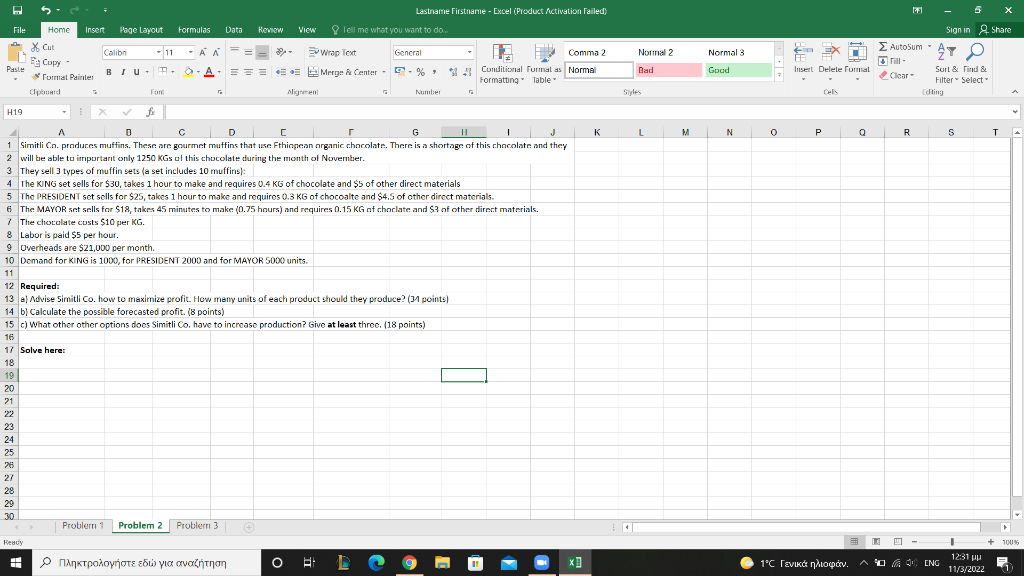Apply Comma Style number format
1024x576 pixels.
434,72
